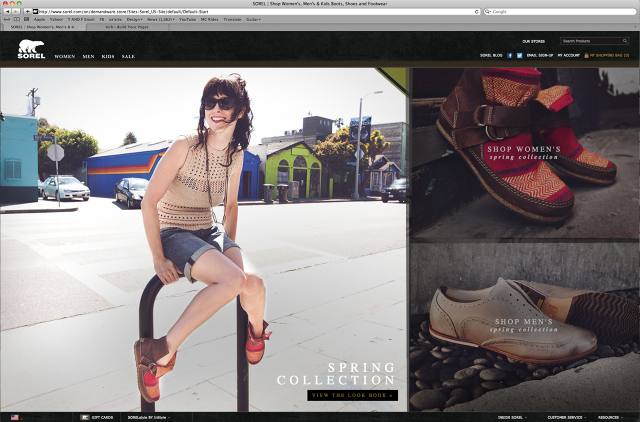The height and width of the screenshot is (422, 640).
Task: Open the Twitter icon in header
Action: coord(519,56)
